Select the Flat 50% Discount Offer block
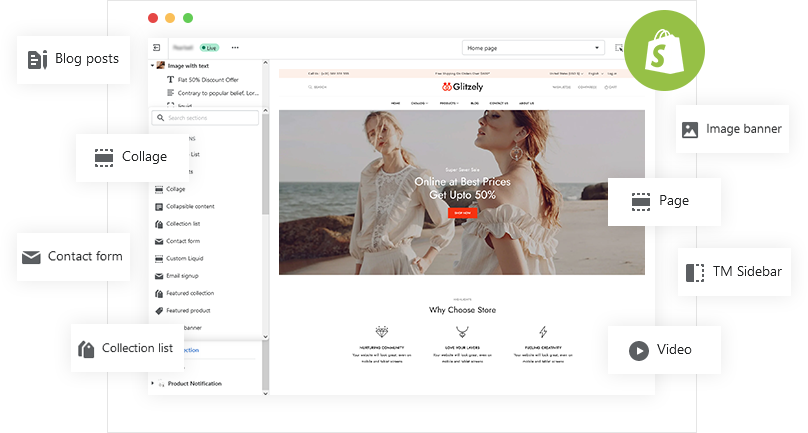808x433 pixels. click(x=202, y=79)
